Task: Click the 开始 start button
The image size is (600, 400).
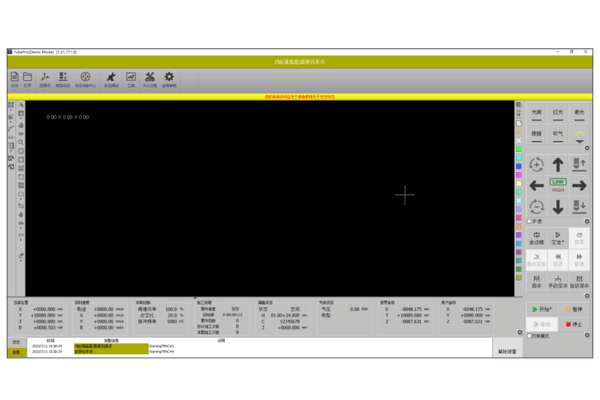Action: pyautogui.click(x=541, y=309)
